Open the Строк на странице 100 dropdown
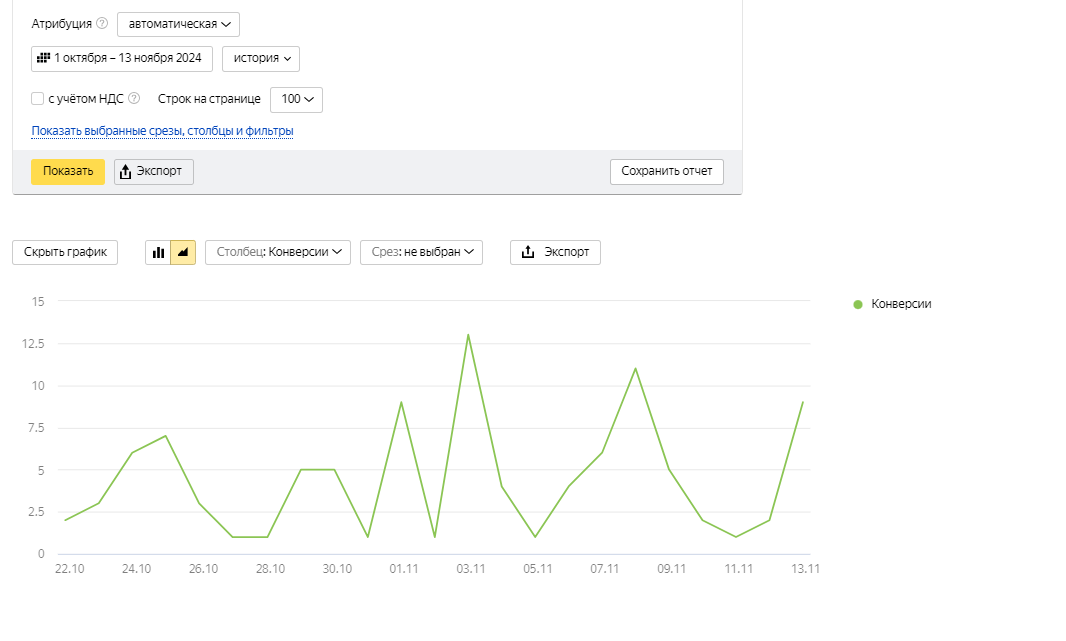 (296, 99)
